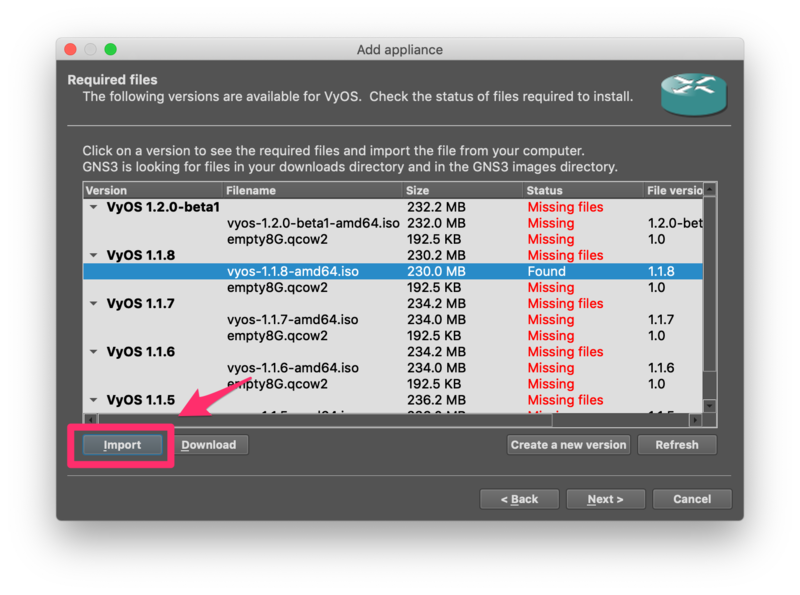The height and width of the screenshot is (595, 800).
Task: Collapse the VyOS 1.2.0-beta1 version
Action: pos(93,207)
